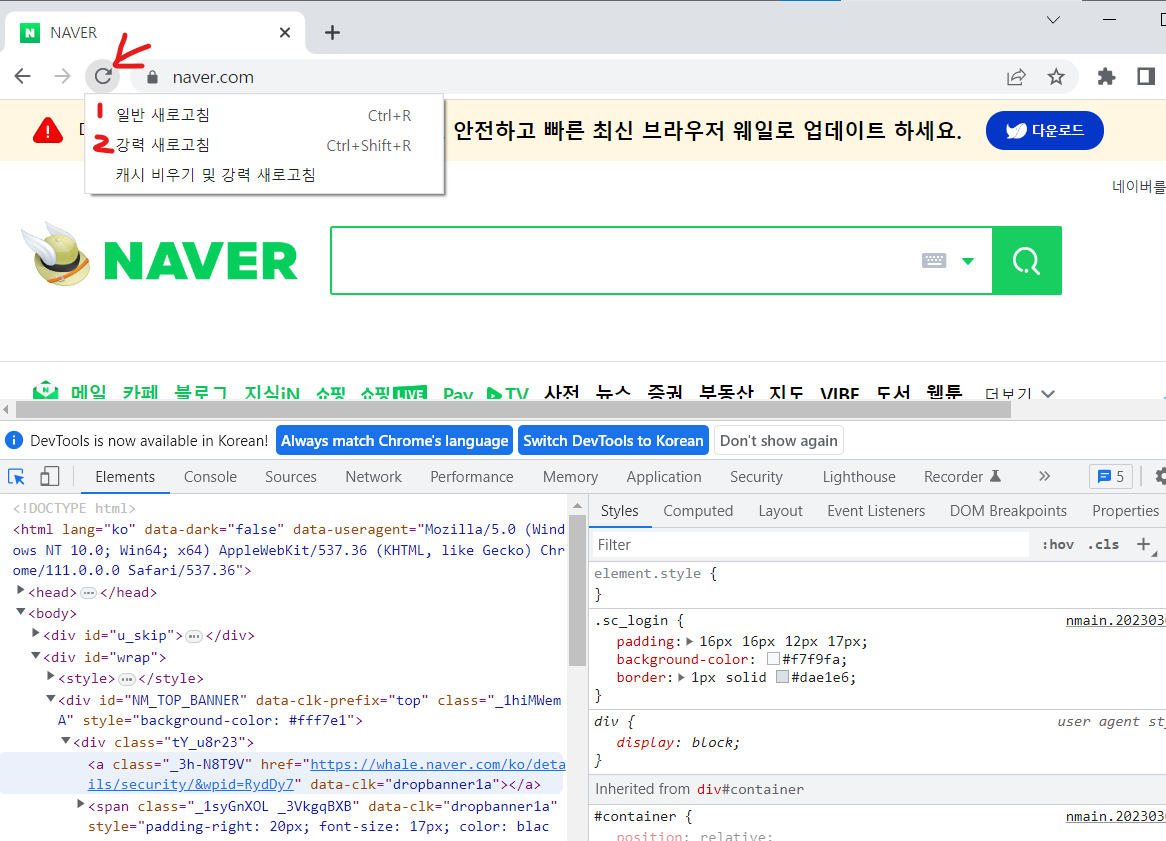This screenshot has height=841, width=1166.
Task: Open the Performance tab
Action: click(x=471, y=477)
